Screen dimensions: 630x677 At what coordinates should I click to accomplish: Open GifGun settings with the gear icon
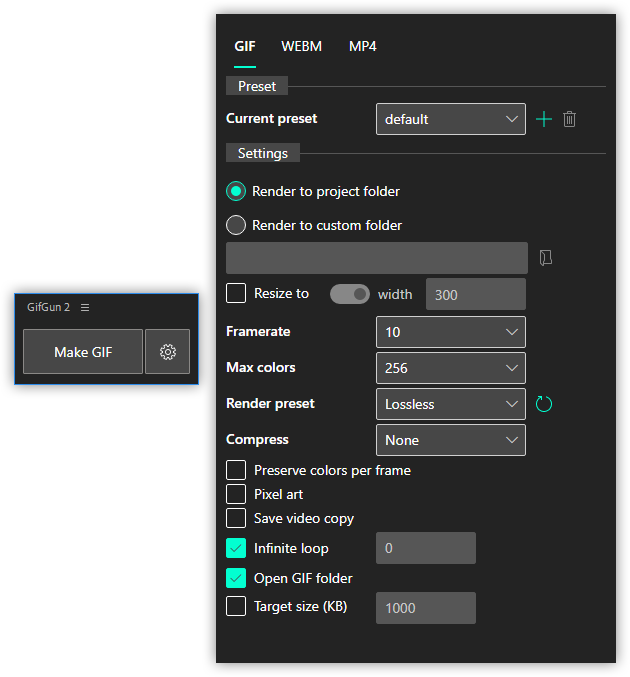[x=168, y=352]
